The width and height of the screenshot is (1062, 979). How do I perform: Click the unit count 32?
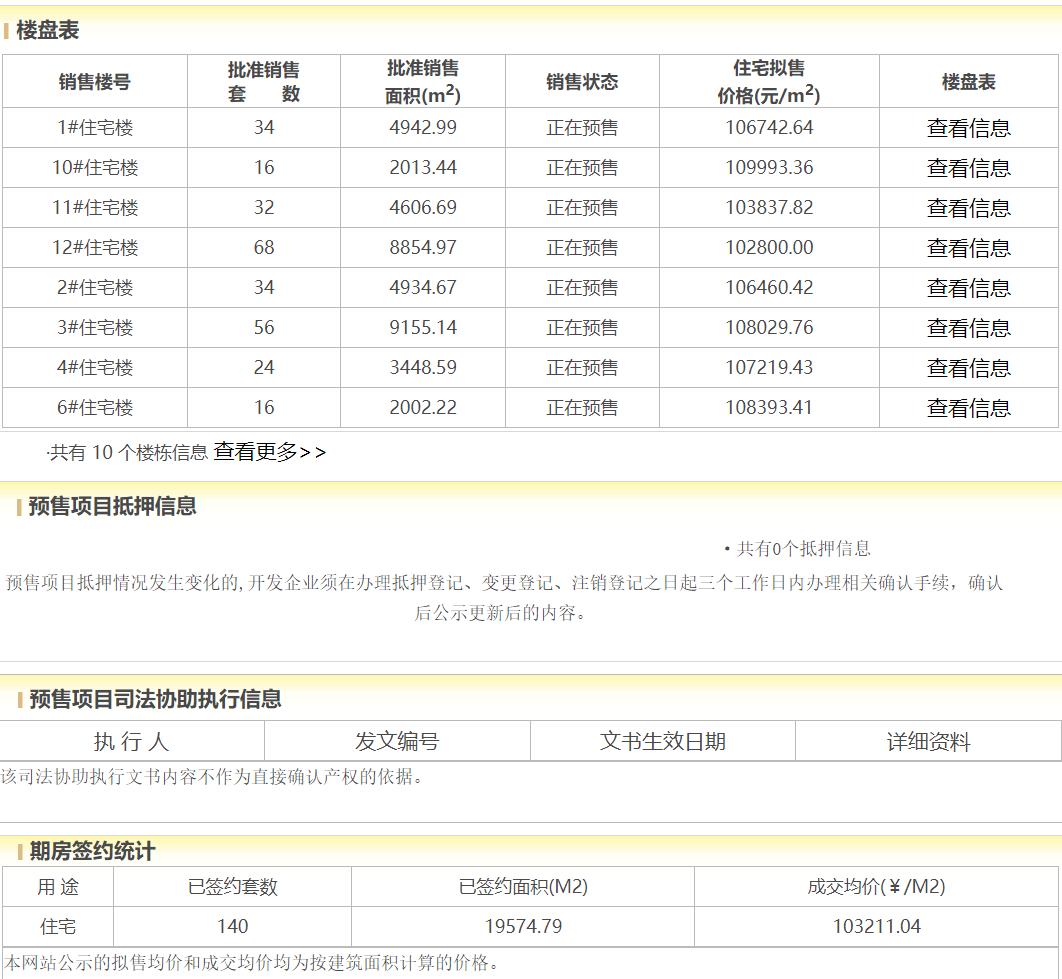[x=263, y=207]
